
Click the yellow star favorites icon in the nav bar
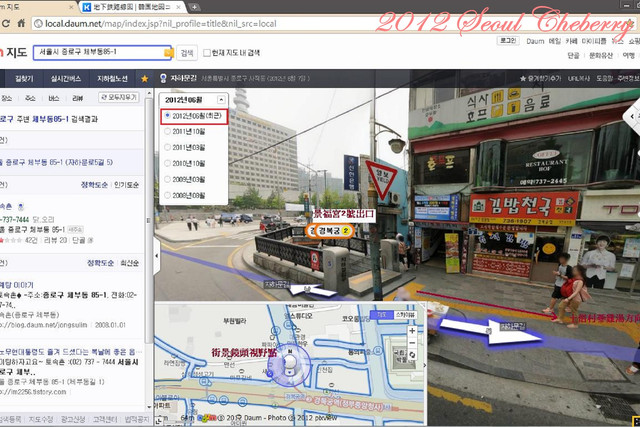144,78
